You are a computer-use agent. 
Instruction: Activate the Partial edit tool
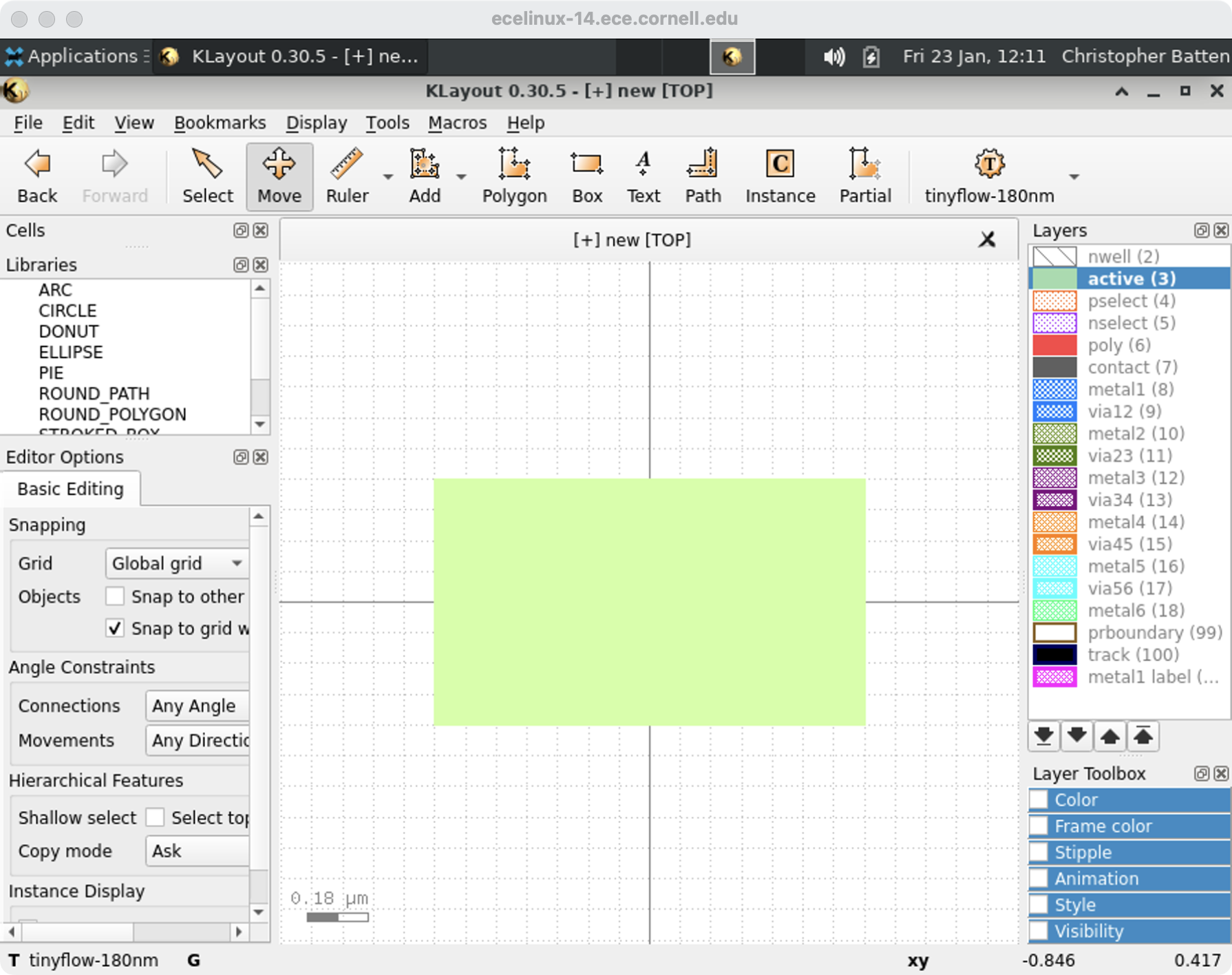pyautogui.click(x=864, y=176)
